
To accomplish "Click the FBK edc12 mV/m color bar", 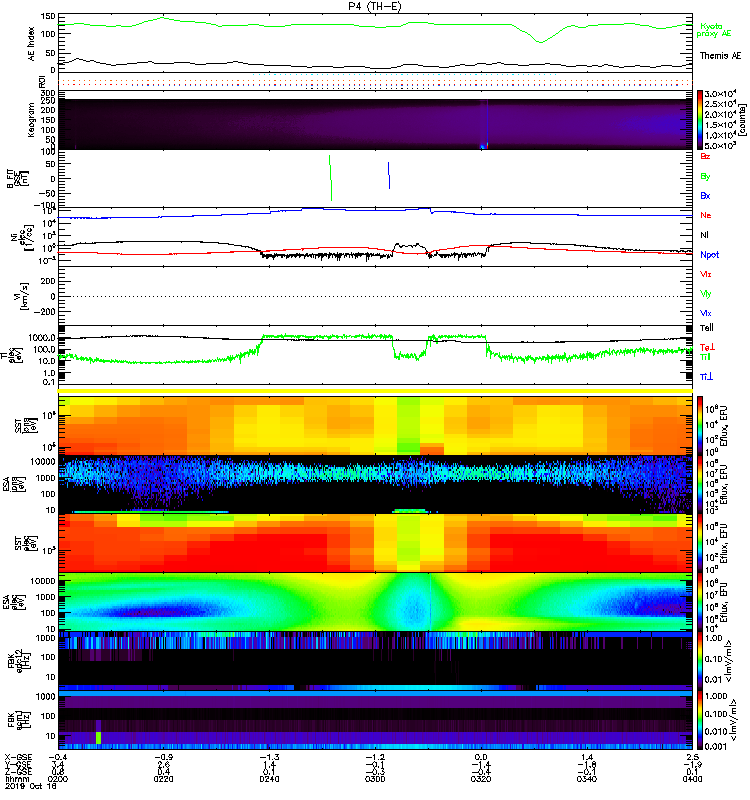I will click(x=700, y=661).
